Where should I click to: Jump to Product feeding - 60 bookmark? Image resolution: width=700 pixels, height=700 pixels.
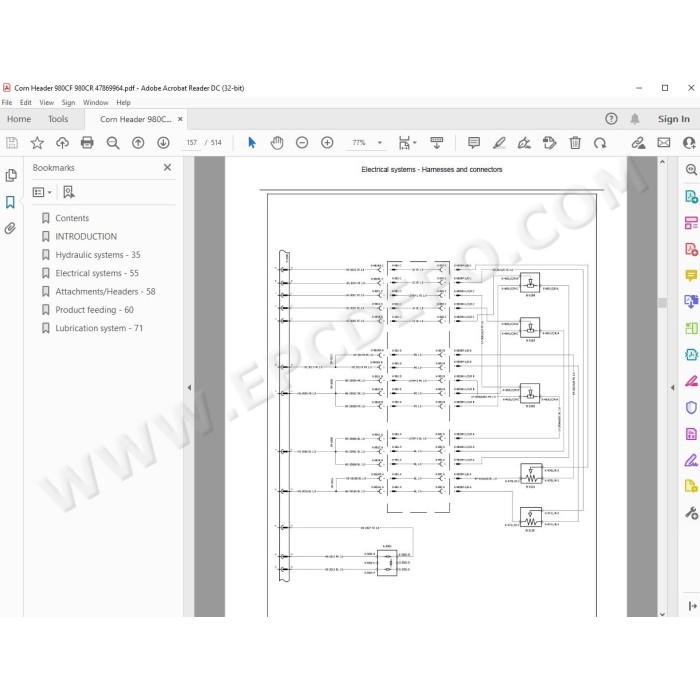(x=94, y=309)
